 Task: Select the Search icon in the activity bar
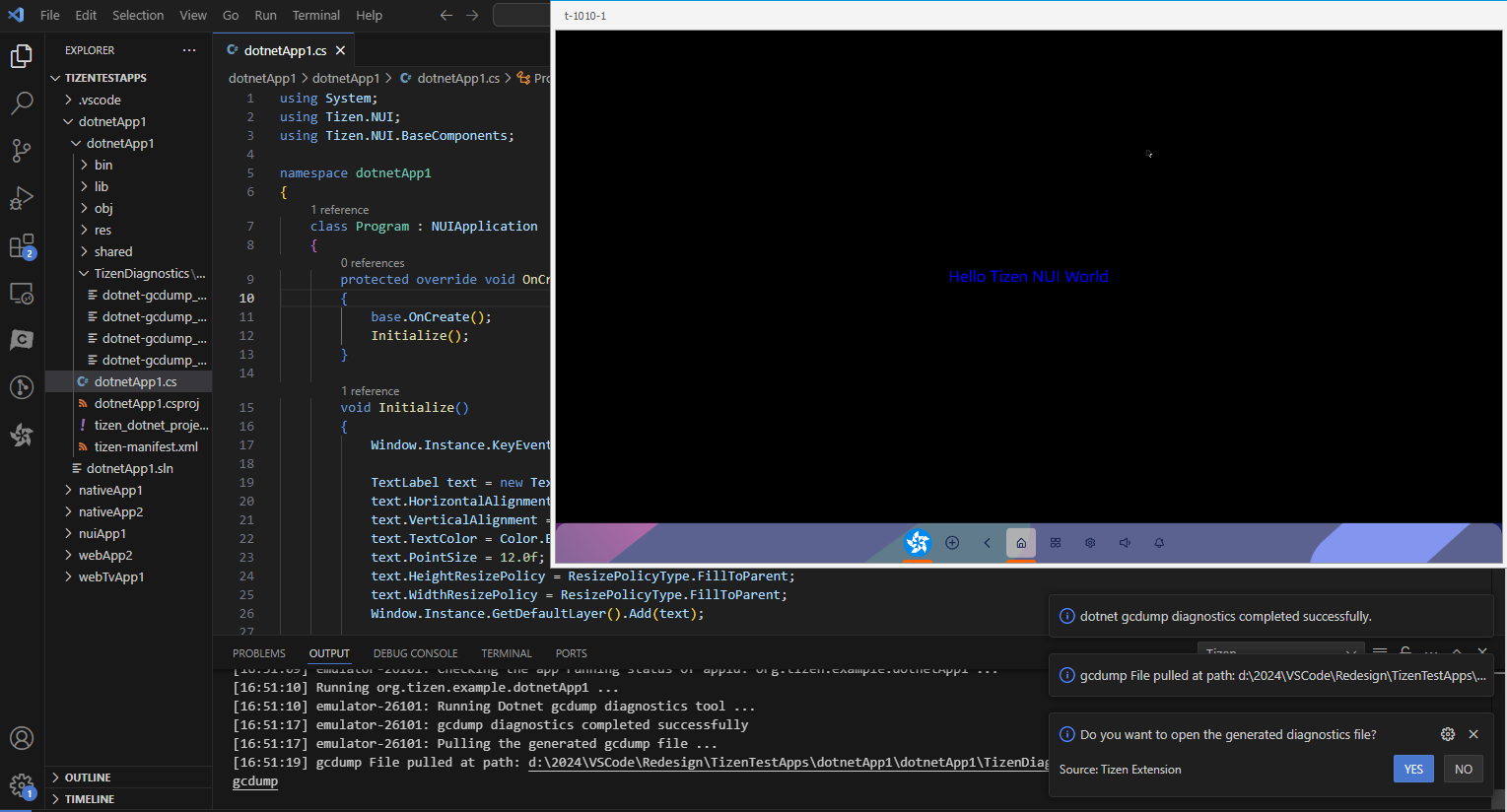22,102
